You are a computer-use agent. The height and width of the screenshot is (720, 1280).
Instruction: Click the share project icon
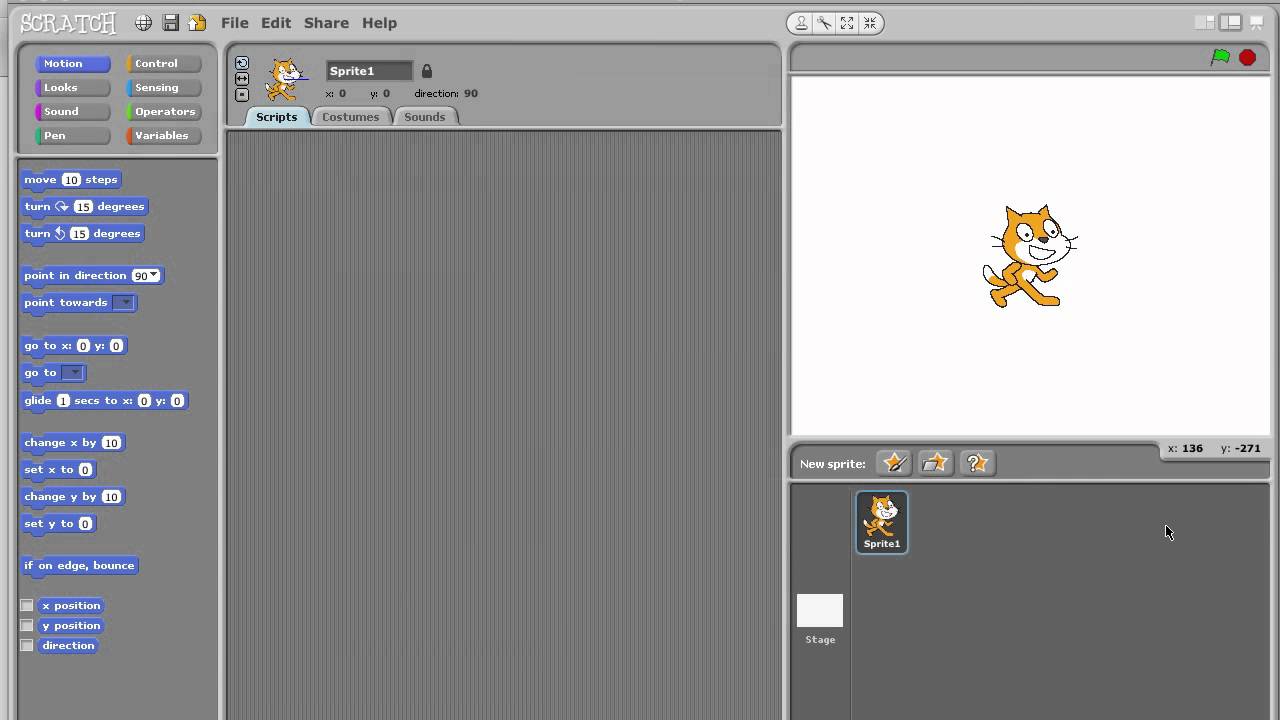(x=197, y=23)
